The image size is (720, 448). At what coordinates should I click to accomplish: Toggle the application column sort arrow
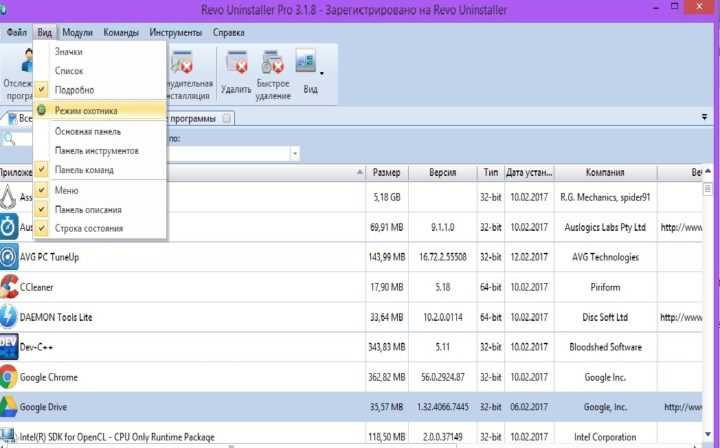[x=360, y=172]
